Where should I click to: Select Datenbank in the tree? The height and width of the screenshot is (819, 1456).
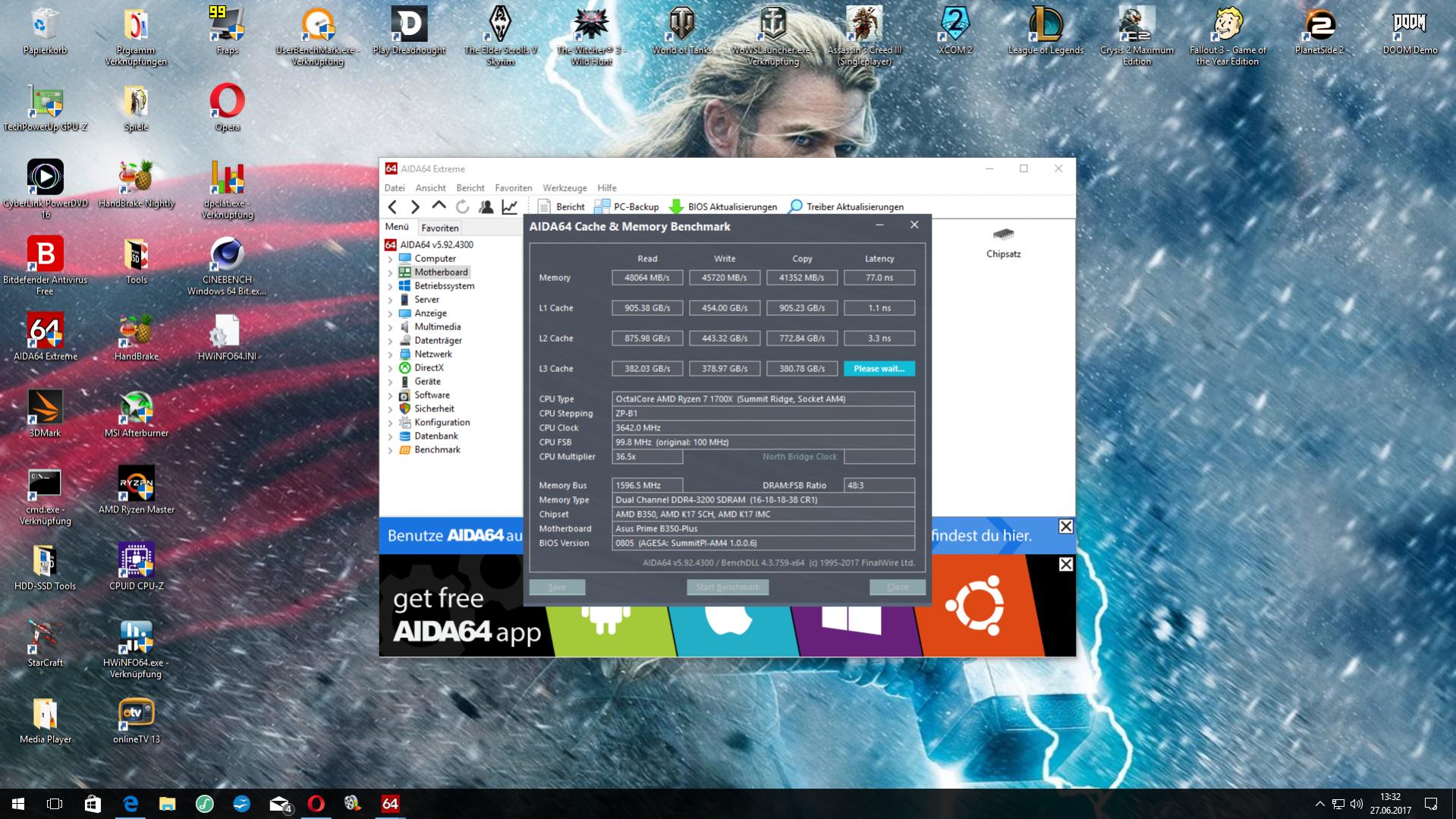(436, 436)
